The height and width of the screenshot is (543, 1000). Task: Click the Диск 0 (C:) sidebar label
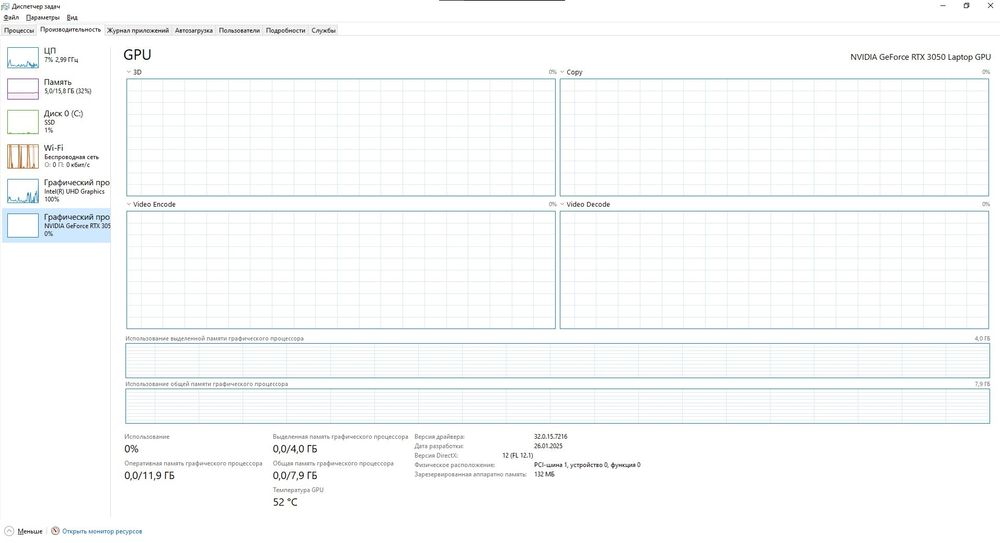[x=63, y=113]
